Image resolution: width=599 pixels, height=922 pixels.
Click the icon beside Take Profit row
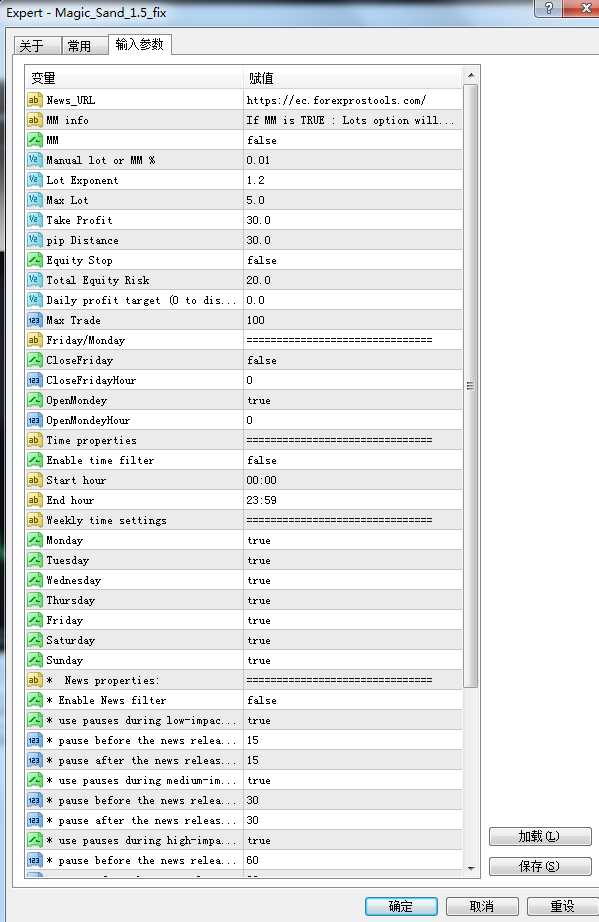point(35,220)
